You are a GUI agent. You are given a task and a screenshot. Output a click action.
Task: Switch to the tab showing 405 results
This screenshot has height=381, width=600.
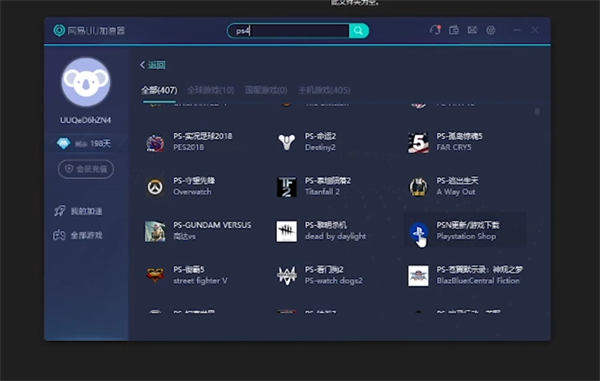(324, 90)
